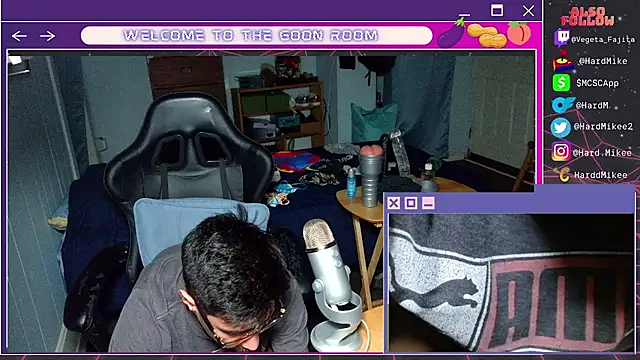Screen dimensions: 640x360
Task: Click the X icon on small inset window
Action: click(393, 203)
